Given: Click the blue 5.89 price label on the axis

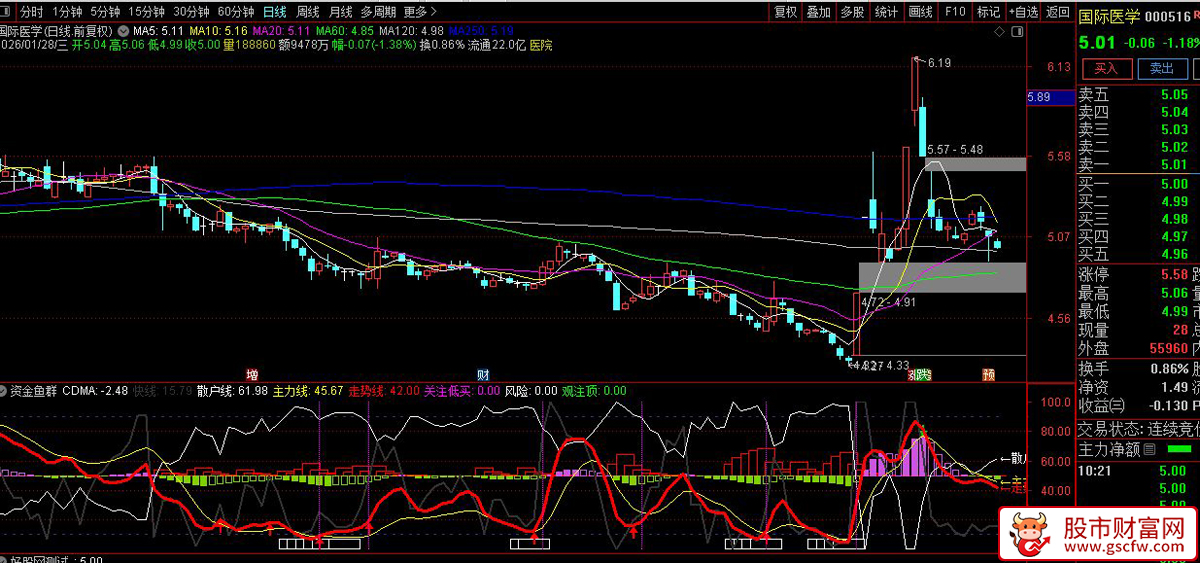Looking at the screenshot, I should (x=1038, y=97).
